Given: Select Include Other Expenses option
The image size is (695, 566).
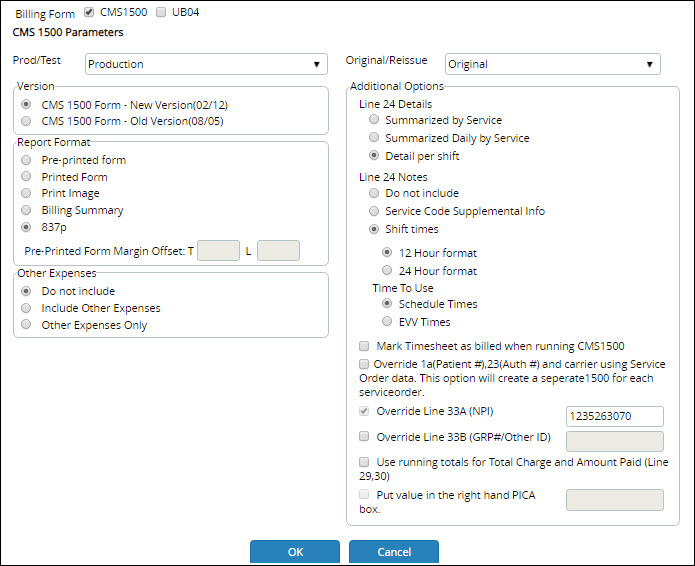Looking at the screenshot, I should [26, 308].
